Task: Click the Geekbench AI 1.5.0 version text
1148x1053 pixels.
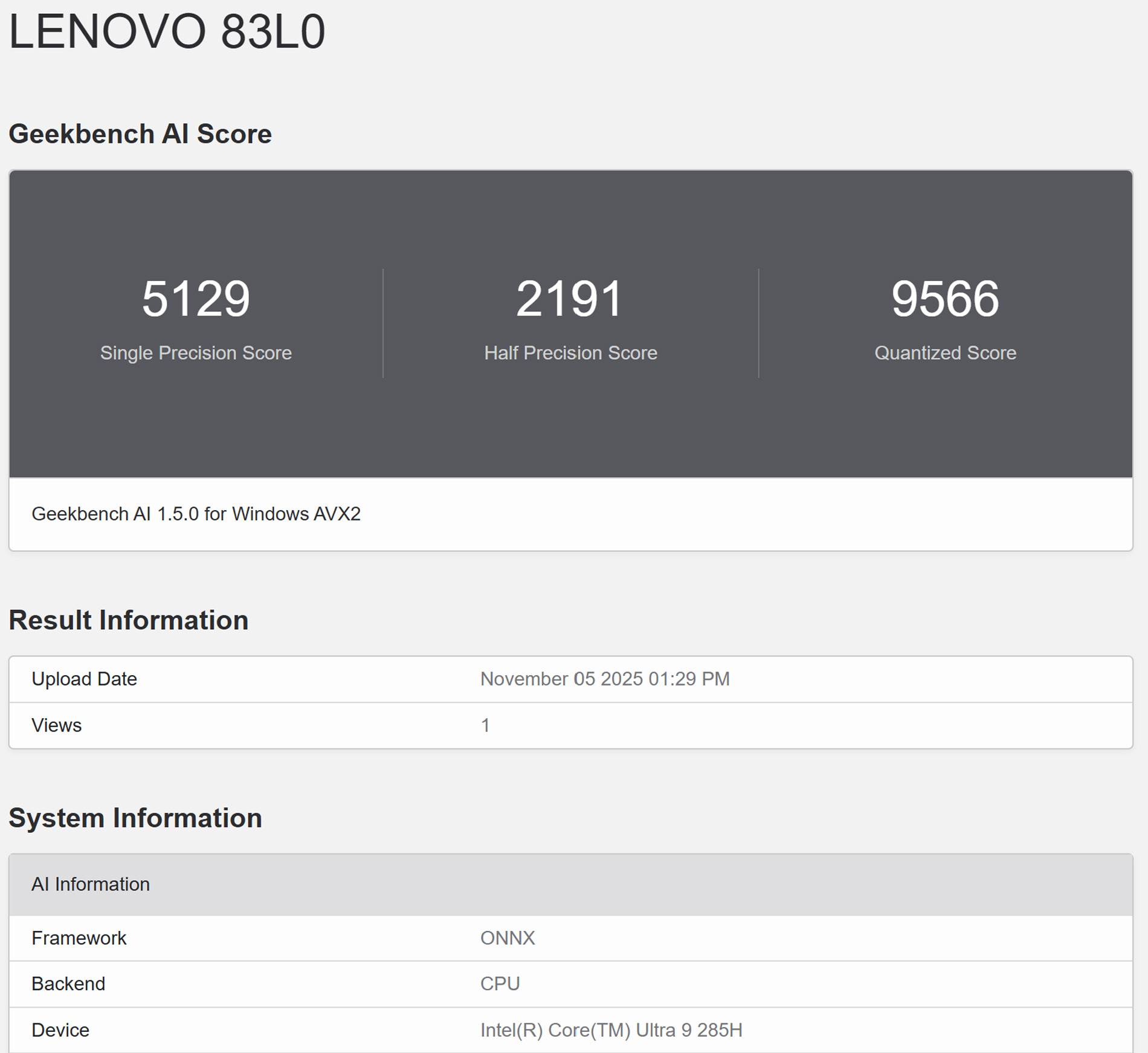Action: [x=196, y=514]
